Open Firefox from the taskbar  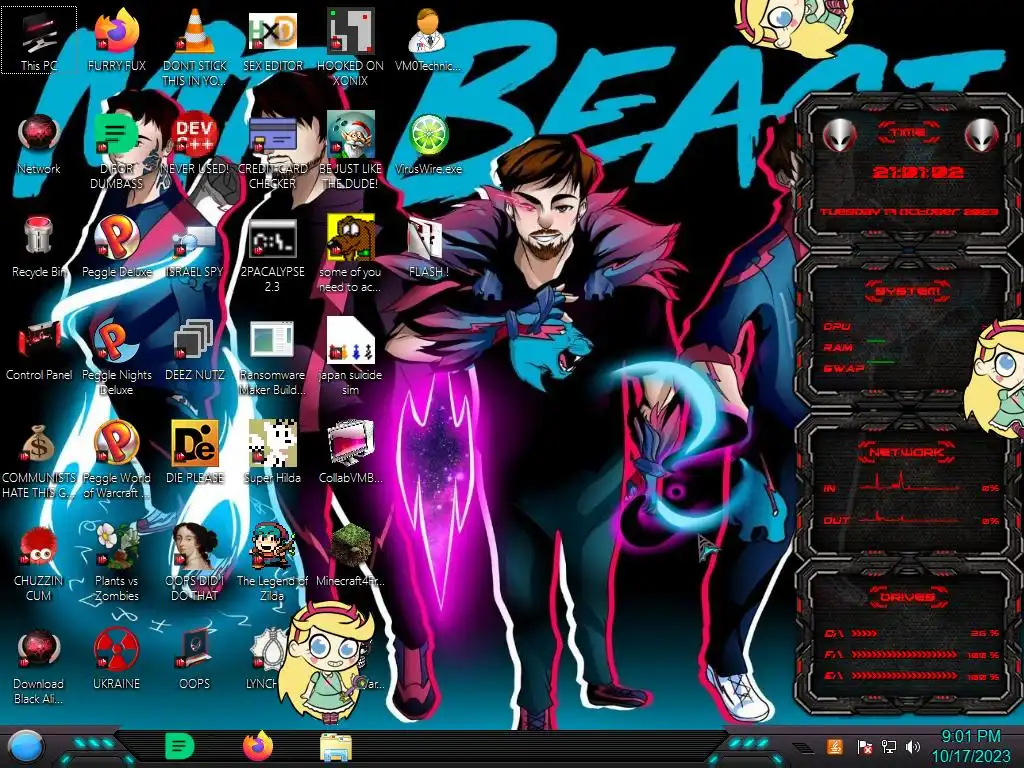click(258, 746)
